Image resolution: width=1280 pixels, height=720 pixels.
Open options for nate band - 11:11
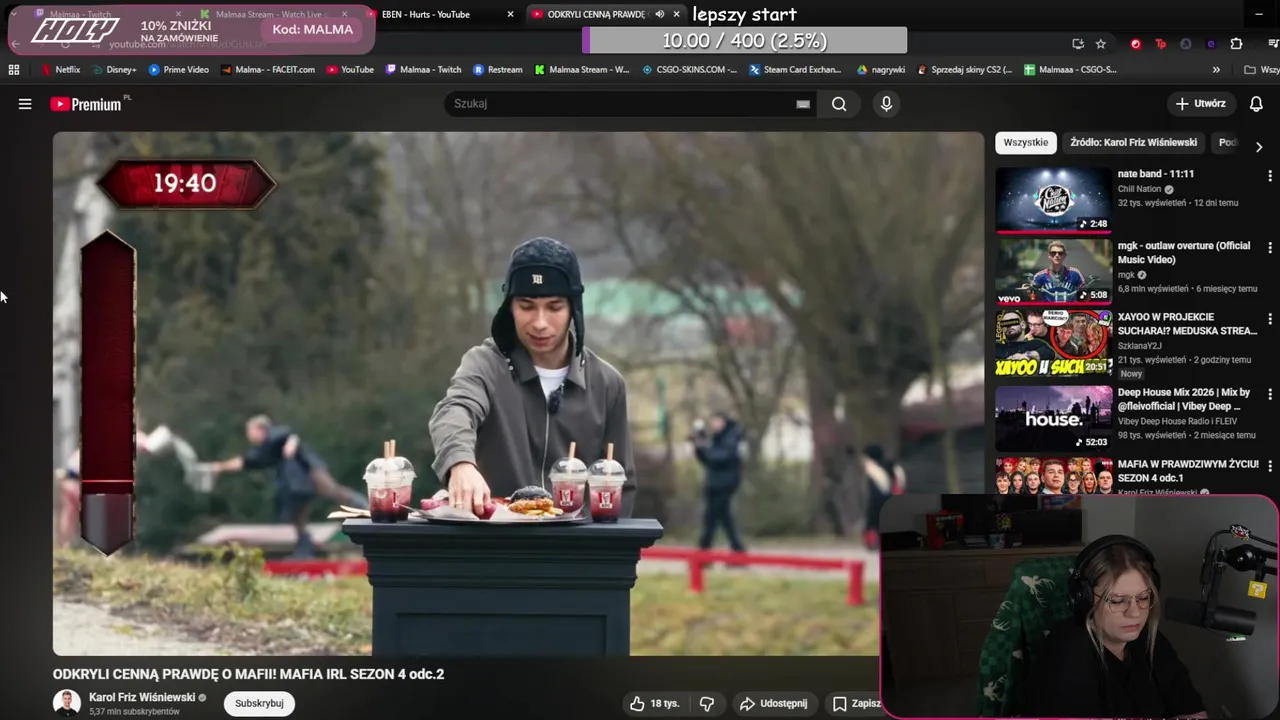point(1270,175)
